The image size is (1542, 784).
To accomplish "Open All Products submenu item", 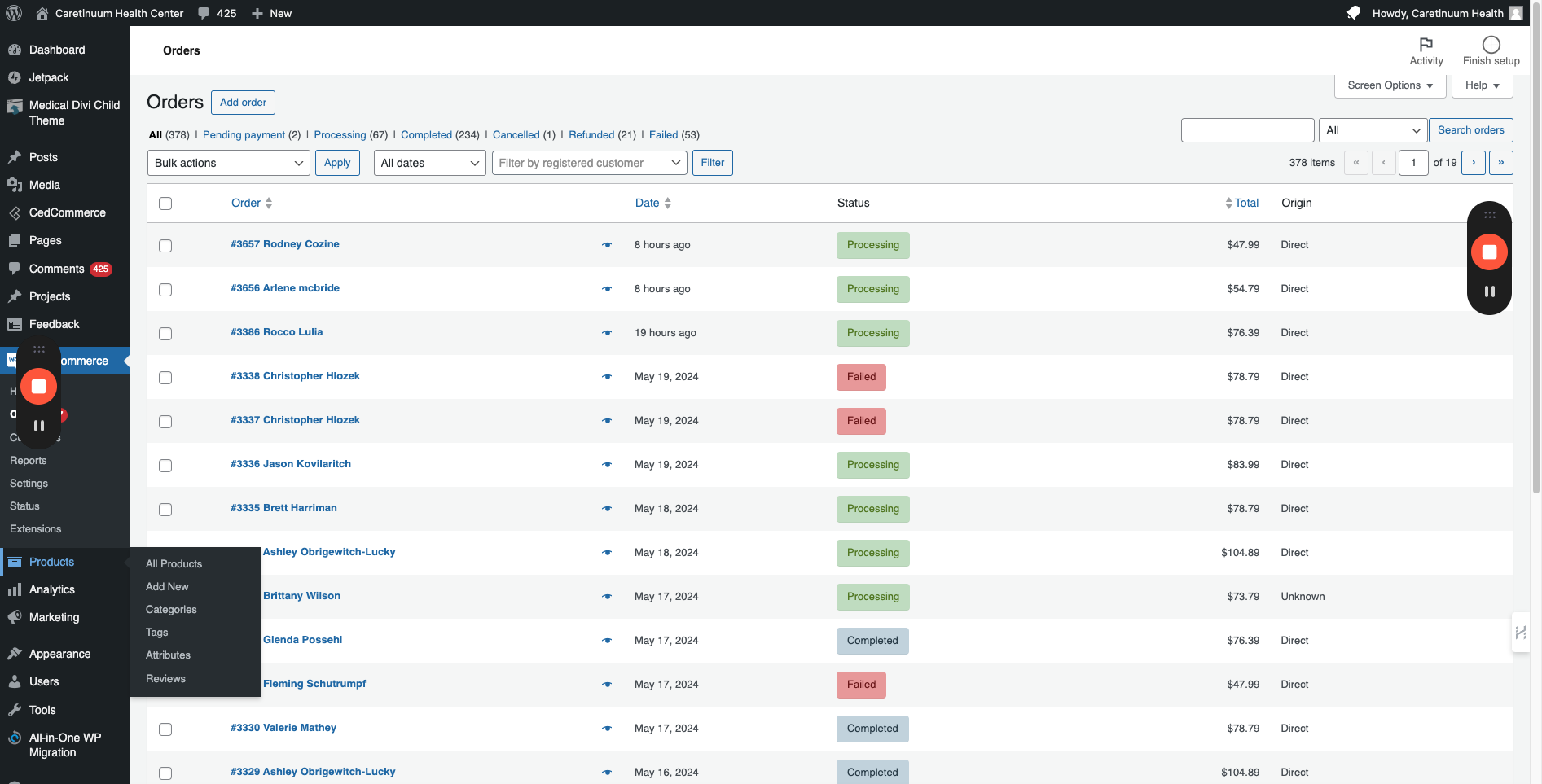I will pyautogui.click(x=174, y=563).
